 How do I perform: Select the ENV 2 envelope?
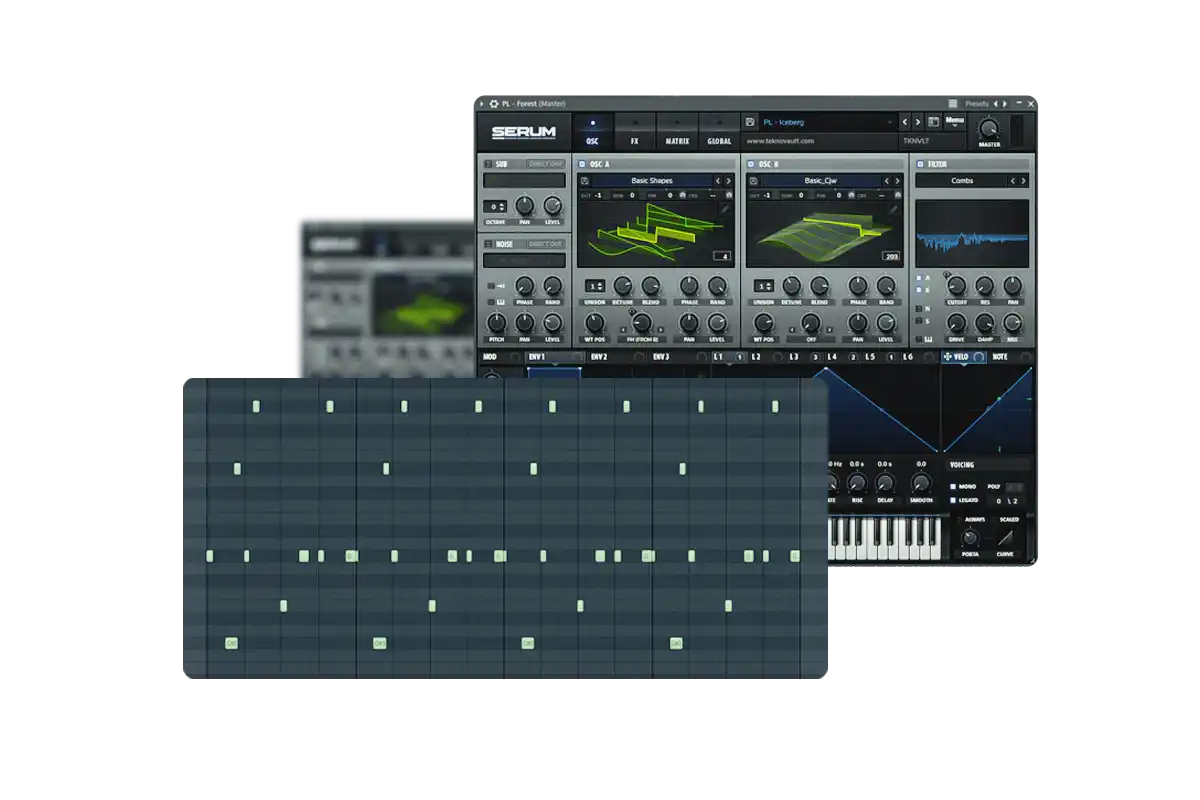point(599,357)
